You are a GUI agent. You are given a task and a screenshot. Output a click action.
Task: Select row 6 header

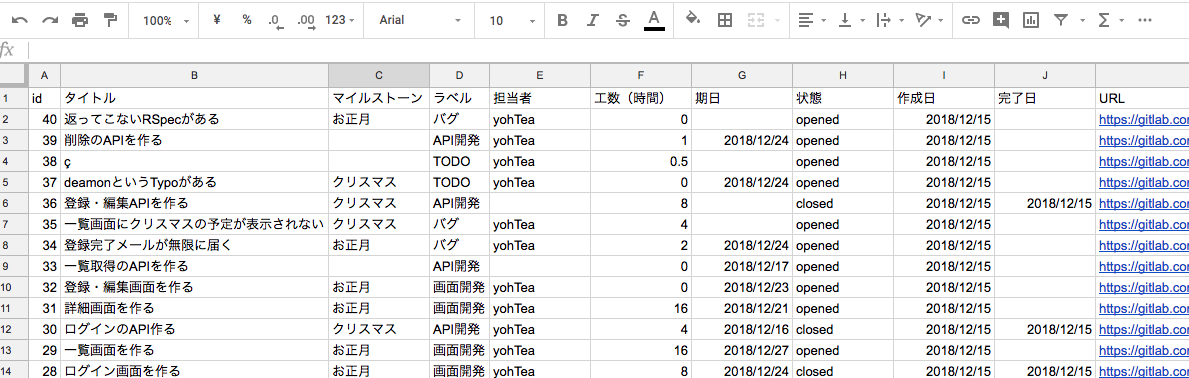click(x=14, y=203)
